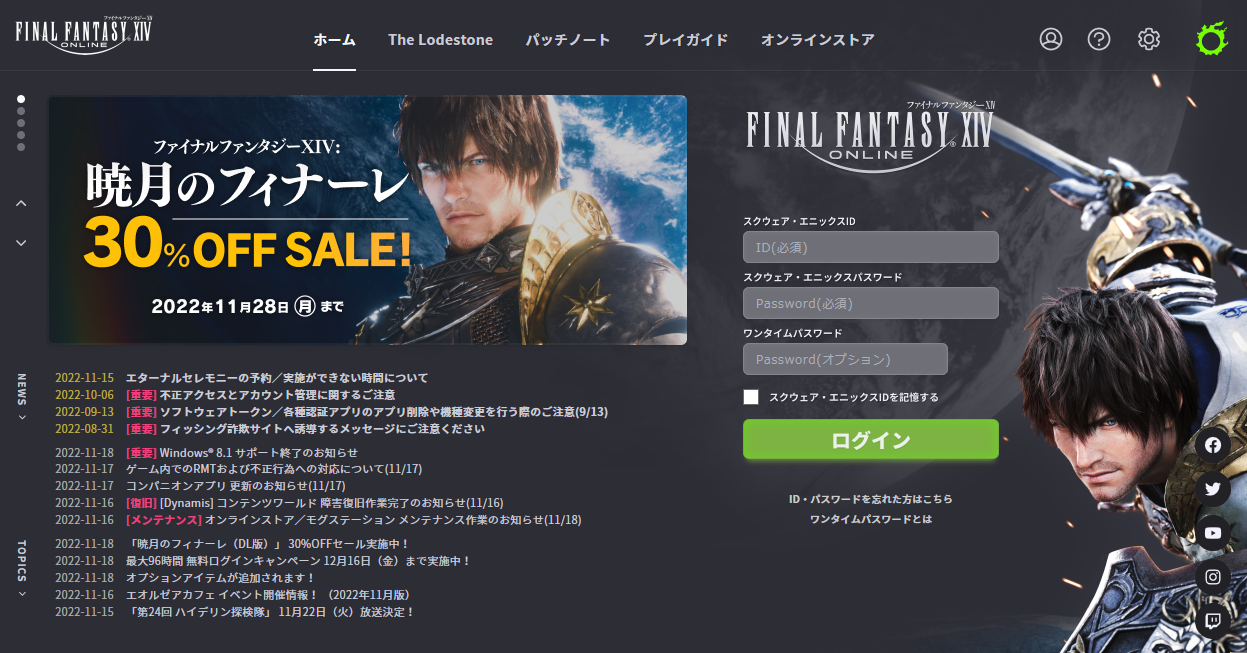Open the Twitch social icon

point(1213,621)
